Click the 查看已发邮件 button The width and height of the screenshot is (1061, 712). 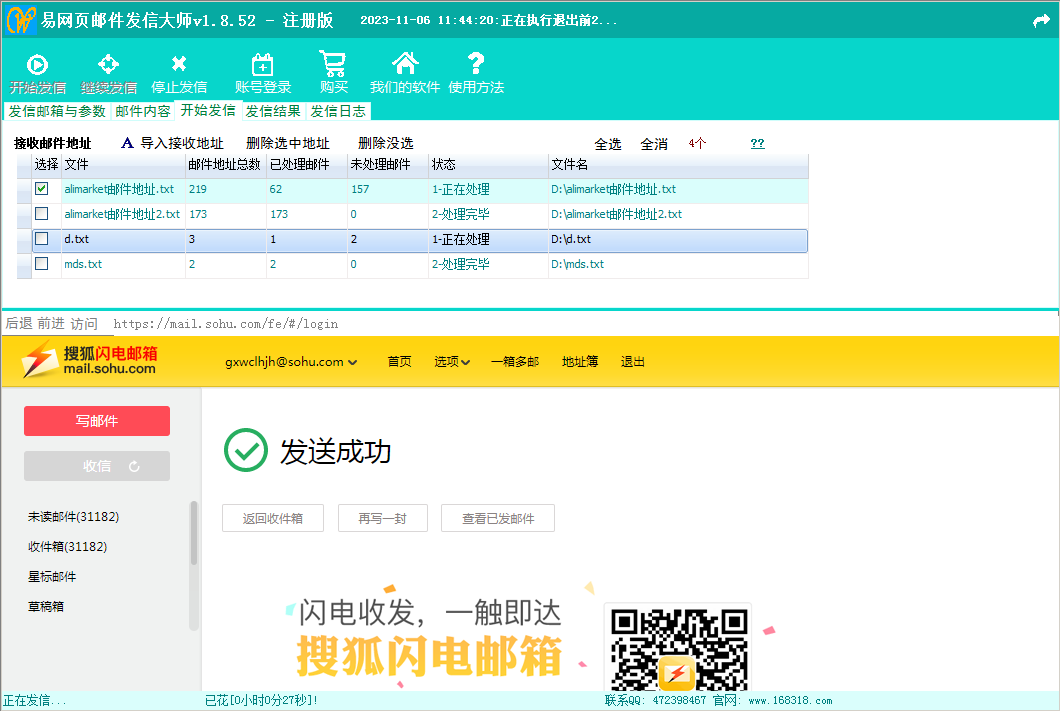coord(497,518)
